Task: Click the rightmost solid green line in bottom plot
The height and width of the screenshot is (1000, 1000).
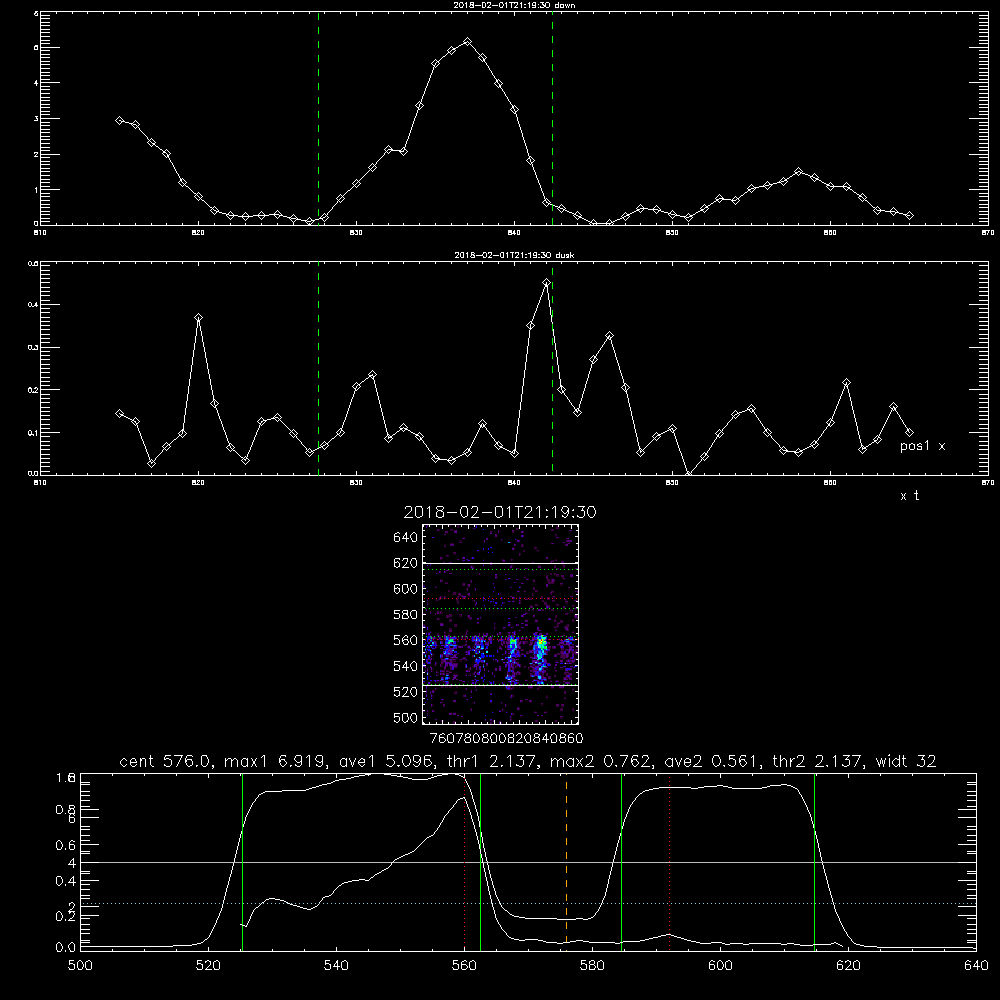Action: (x=814, y=861)
